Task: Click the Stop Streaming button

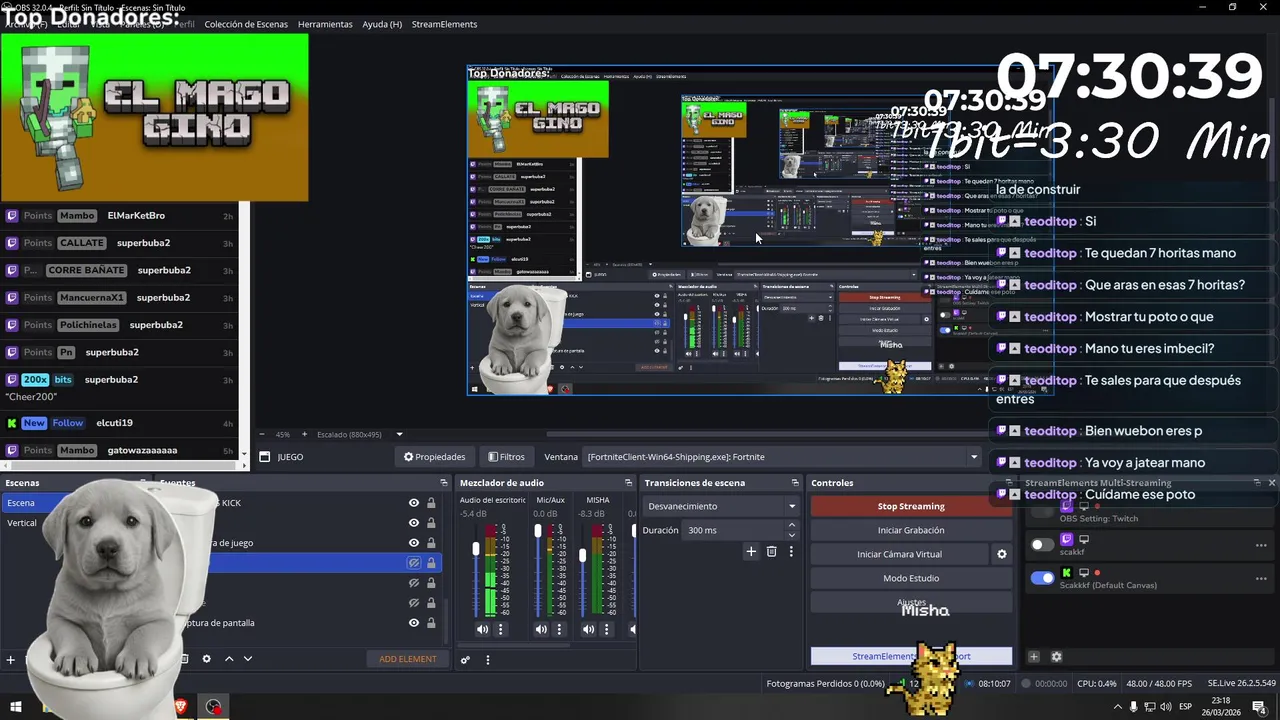Action: point(911,506)
